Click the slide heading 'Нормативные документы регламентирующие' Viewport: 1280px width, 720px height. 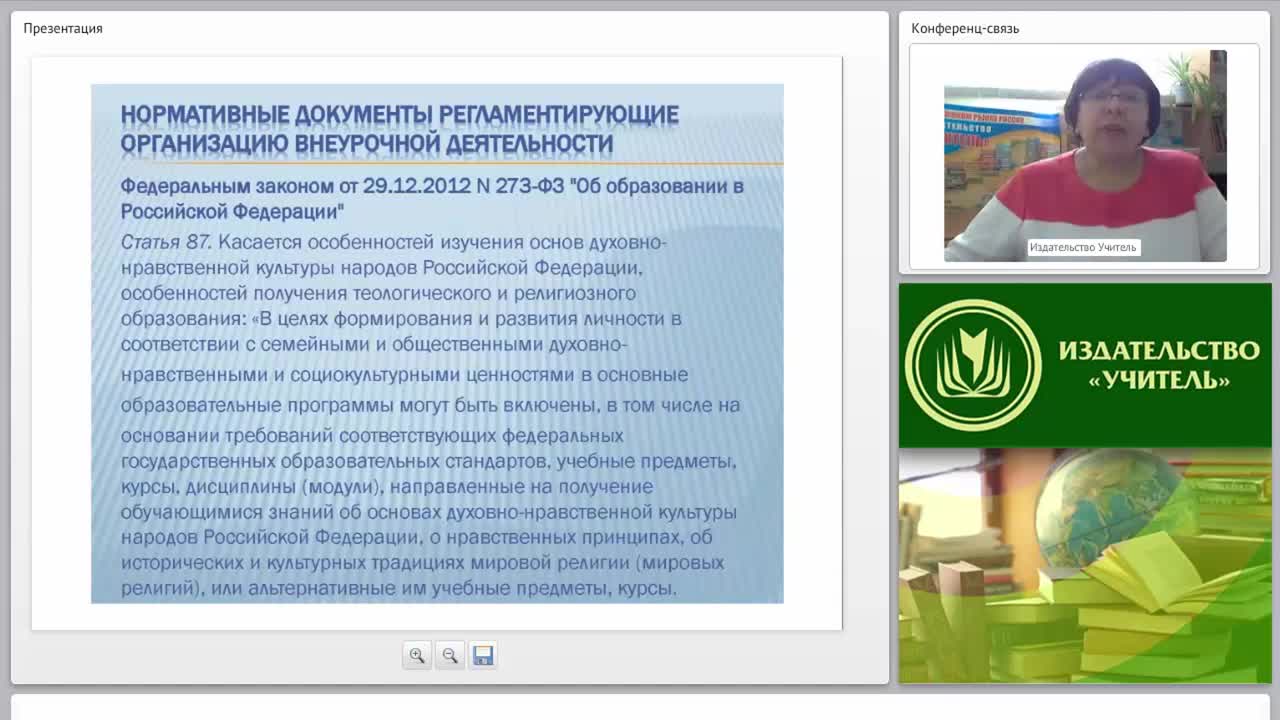click(399, 115)
